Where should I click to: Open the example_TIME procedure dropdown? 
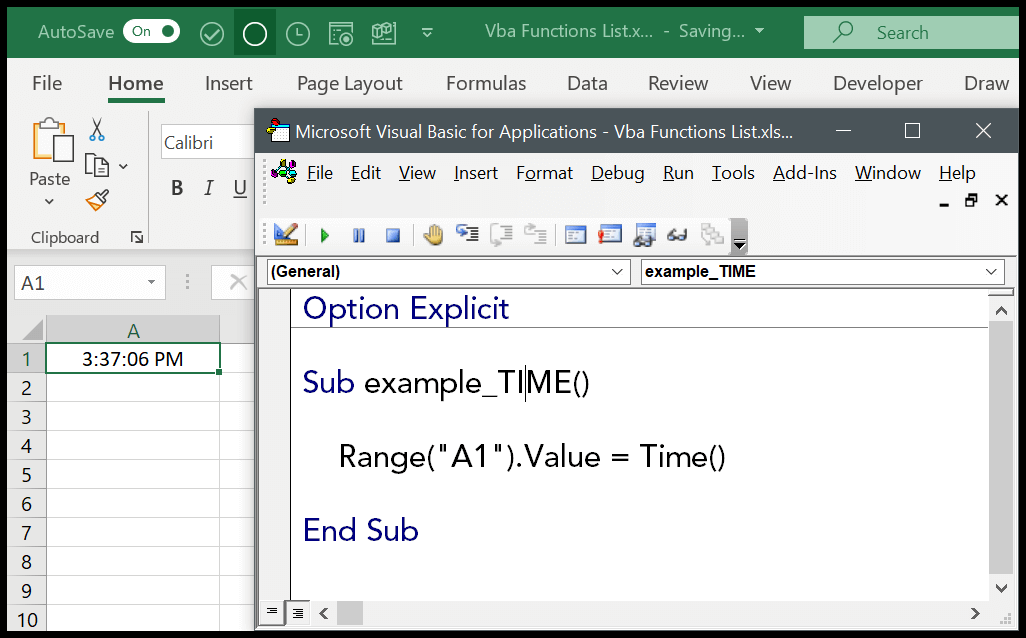pos(820,271)
